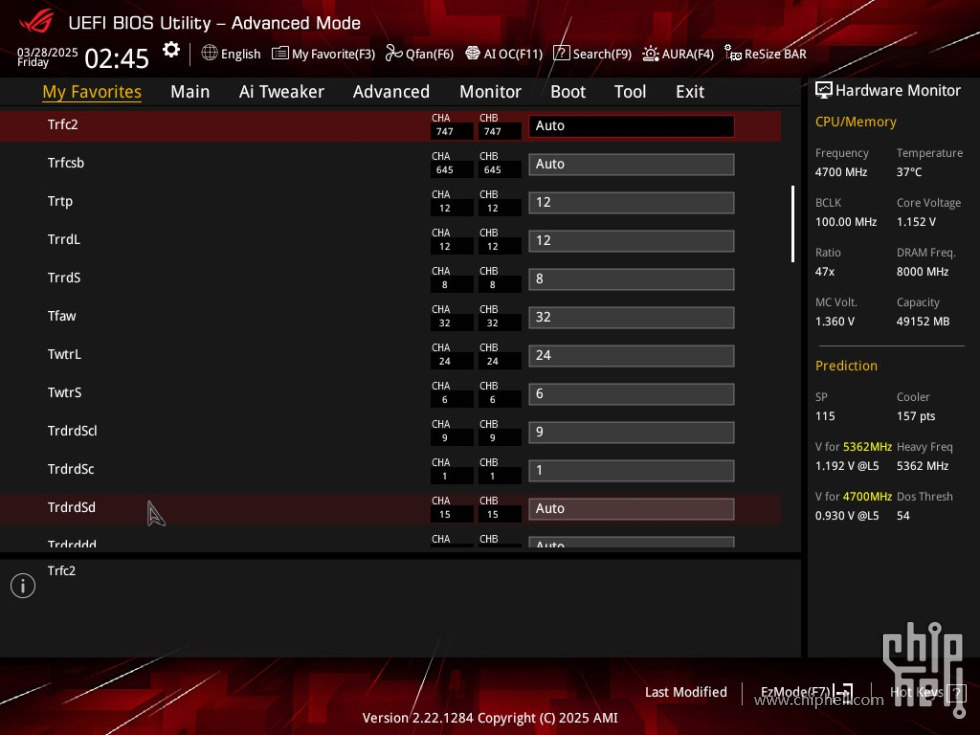Go to the Advanced tab
The height and width of the screenshot is (735, 980).
coord(391,92)
